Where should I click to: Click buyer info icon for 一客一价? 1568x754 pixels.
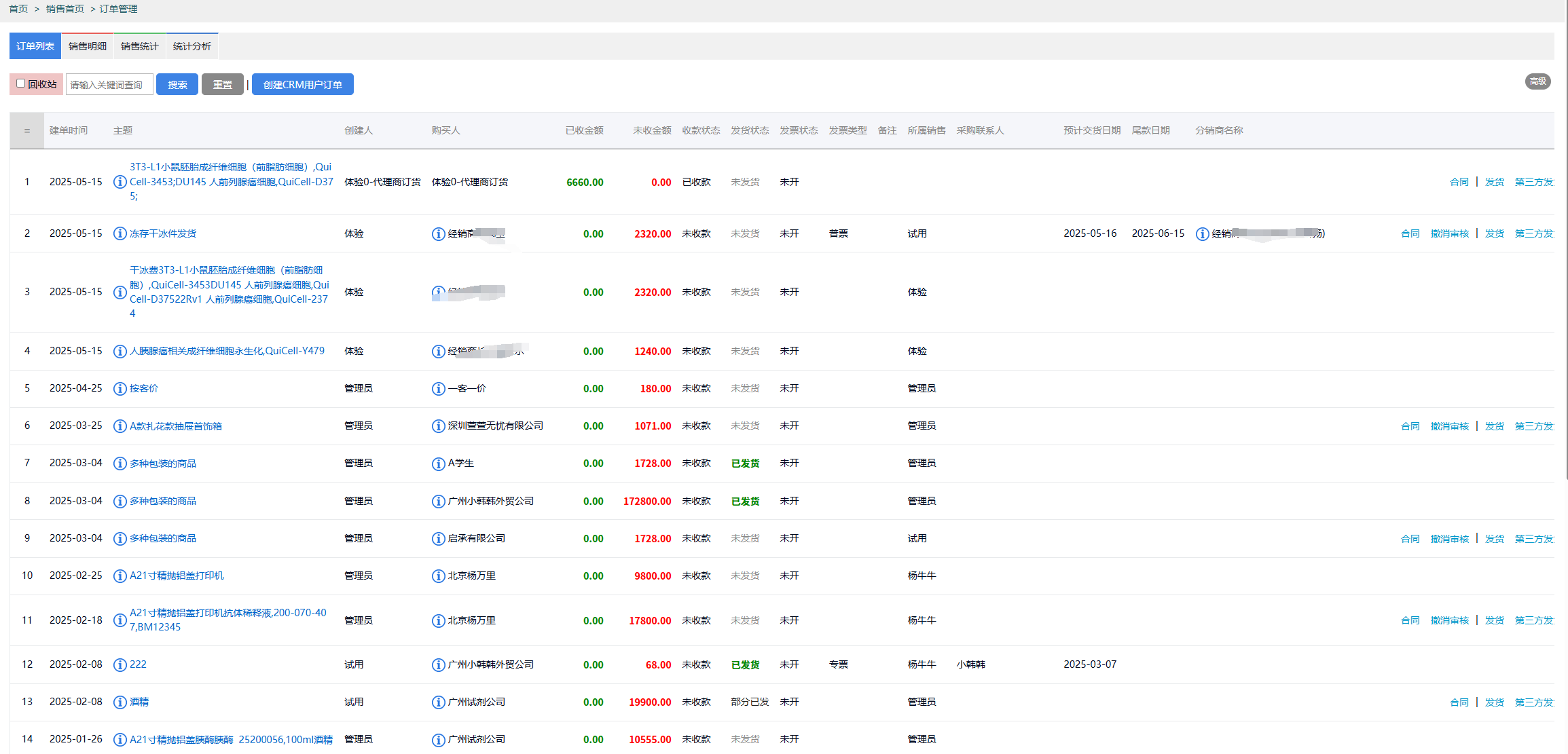pos(439,388)
